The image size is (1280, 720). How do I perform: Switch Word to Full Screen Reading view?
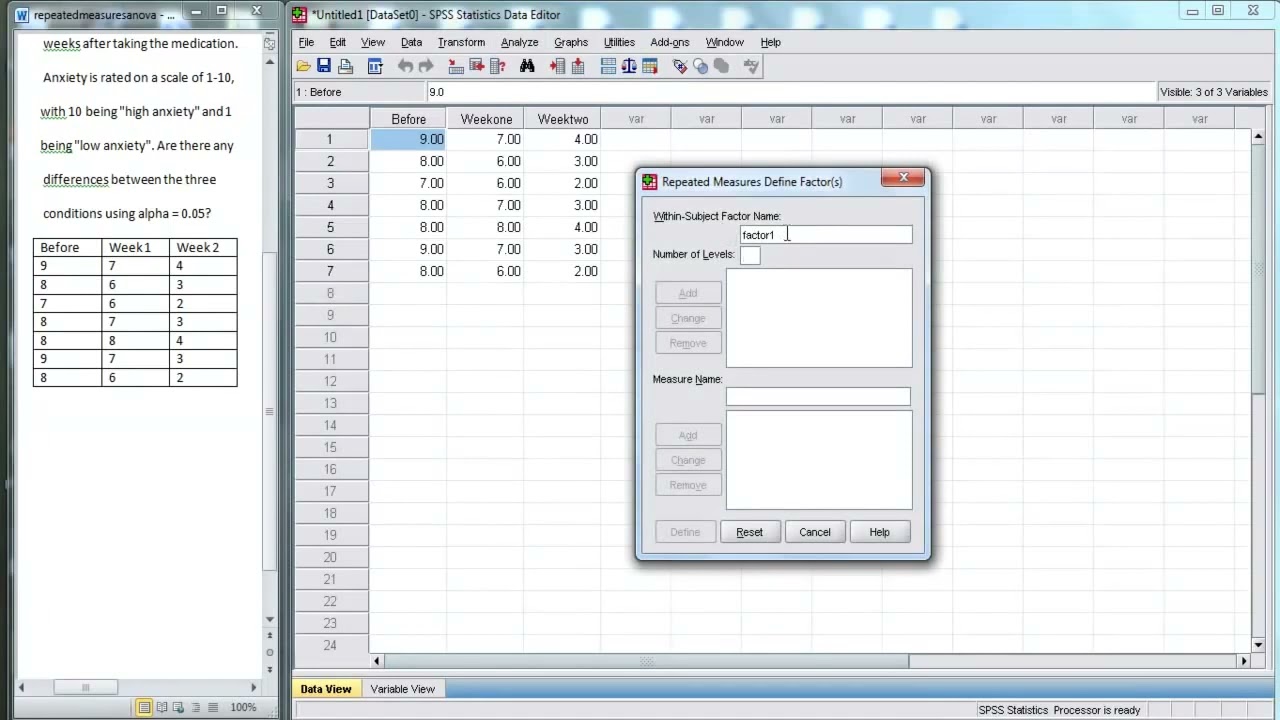tap(161, 707)
